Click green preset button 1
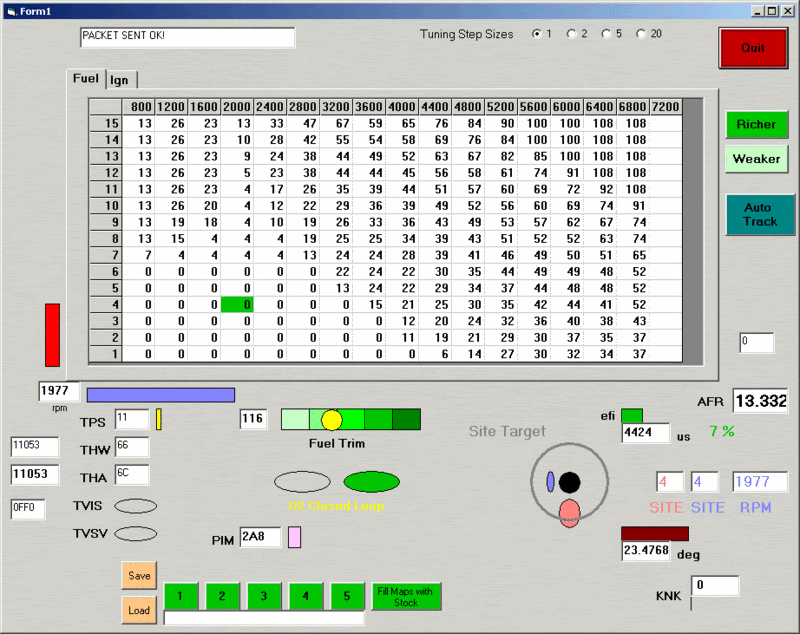Image resolution: width=800 pixels, height=634 pixels. [x=181, y=596]
